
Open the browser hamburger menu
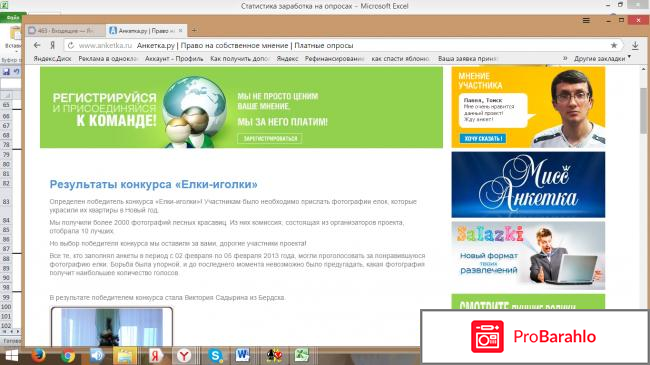(x=586, y=20)
